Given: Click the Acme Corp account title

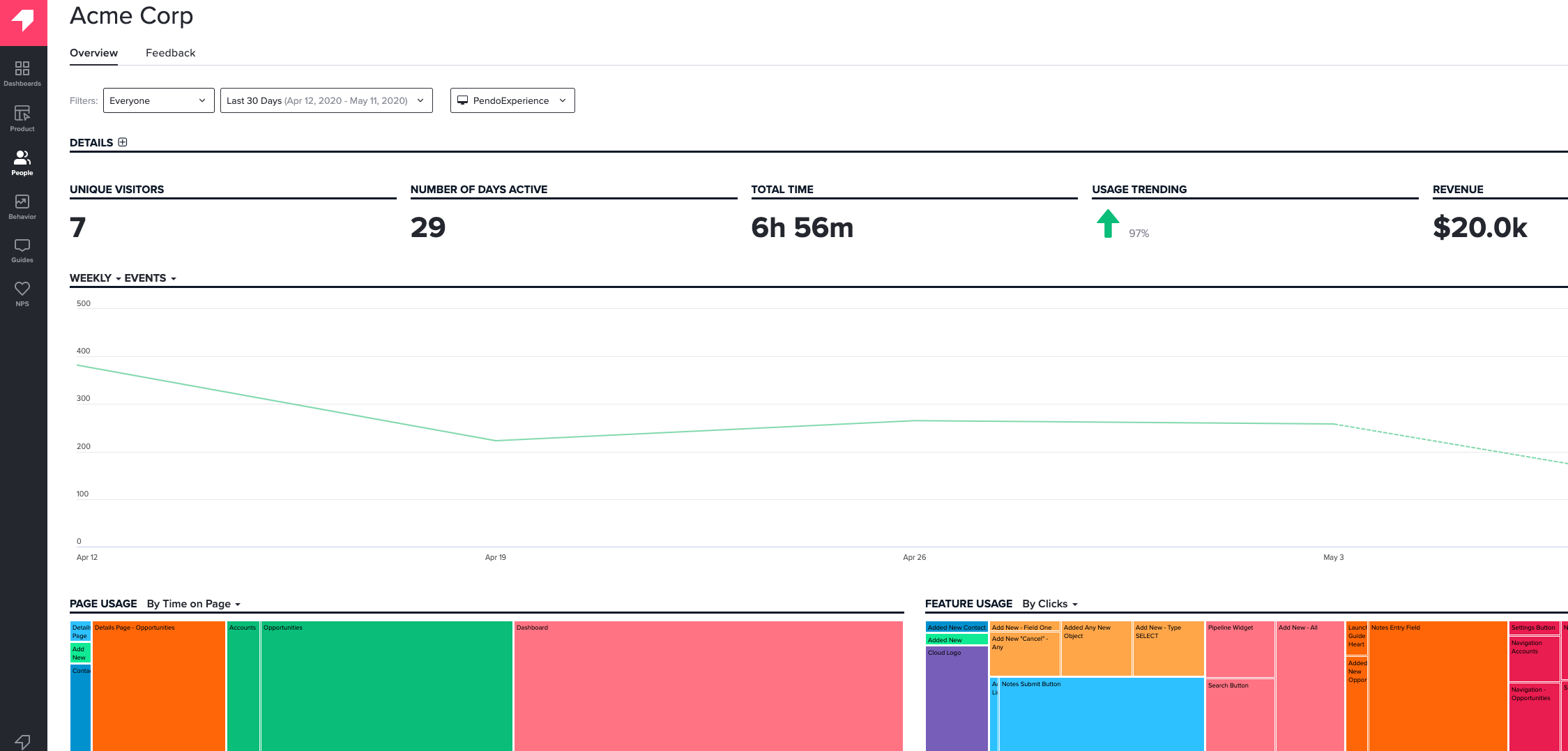Looking at the screenshot, I should 132,15.
